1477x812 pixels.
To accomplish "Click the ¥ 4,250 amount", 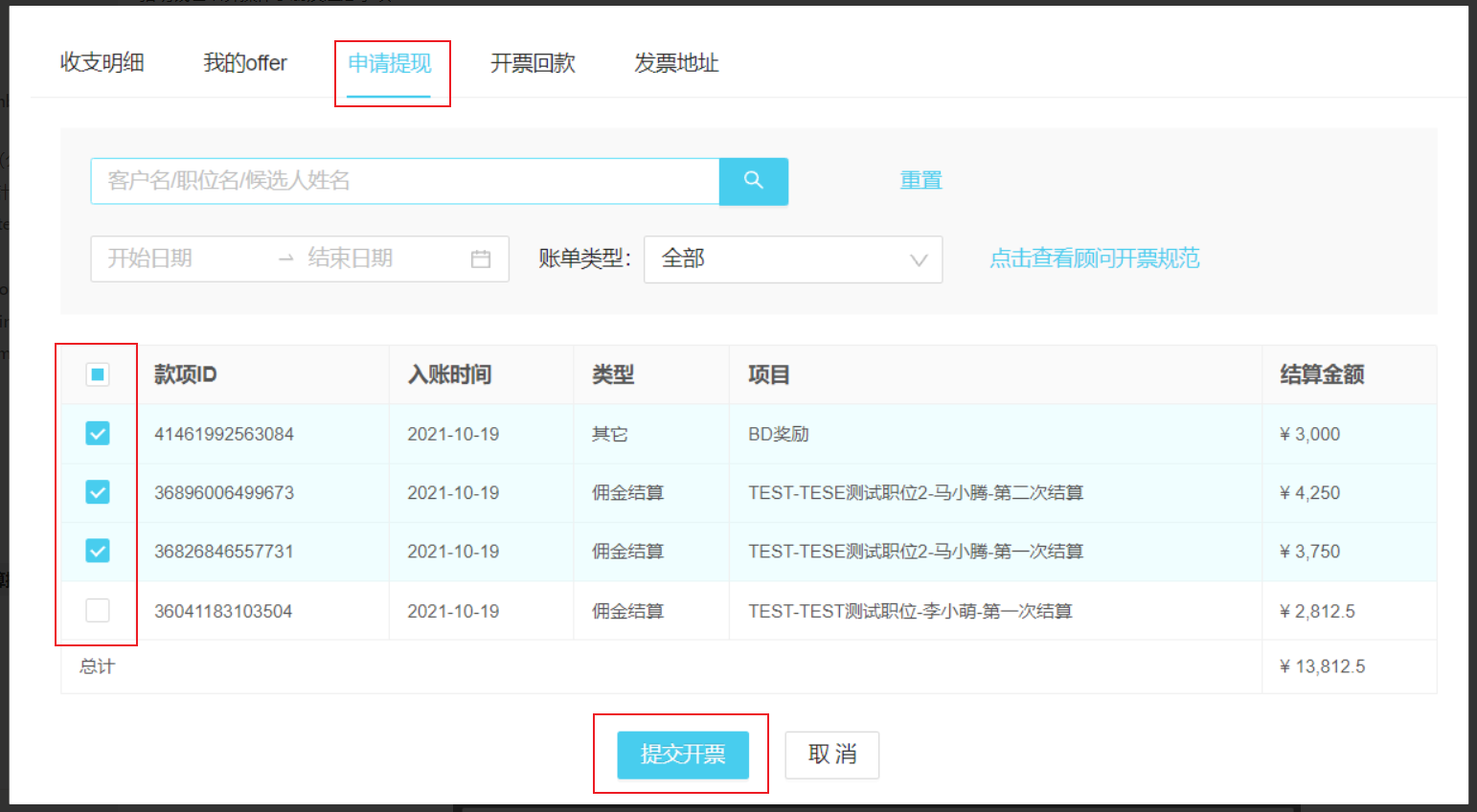I will (1310, 492).
